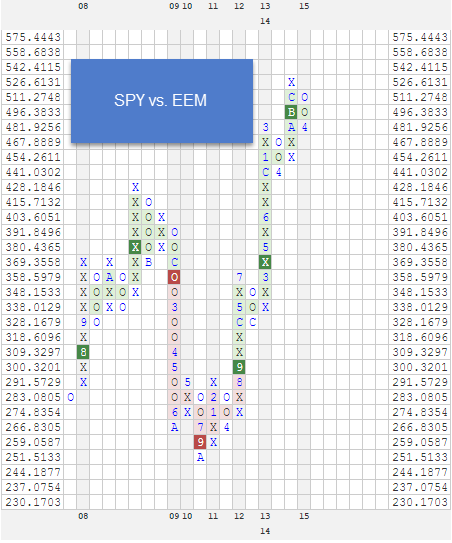The height and width of the screenshot is (543, 452).
Task: Select 542.4115 on the left price axis
Action: pos(33,67)
